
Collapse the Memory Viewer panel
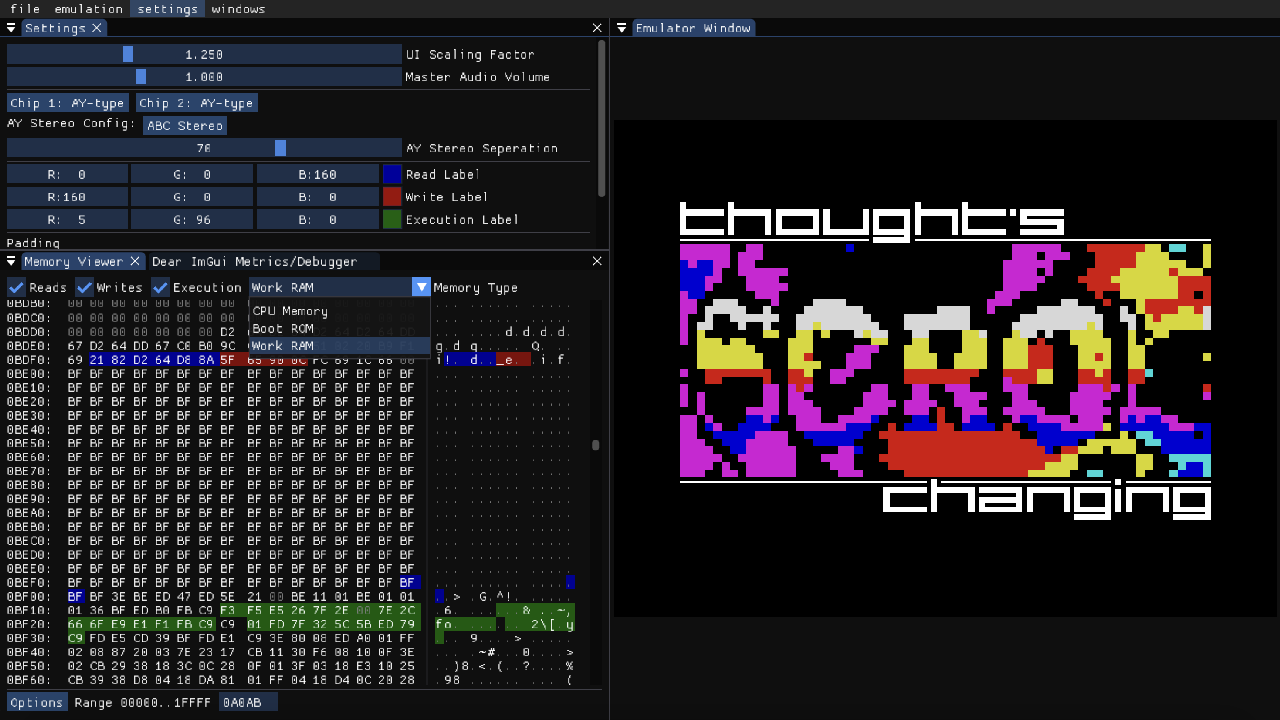10,261
